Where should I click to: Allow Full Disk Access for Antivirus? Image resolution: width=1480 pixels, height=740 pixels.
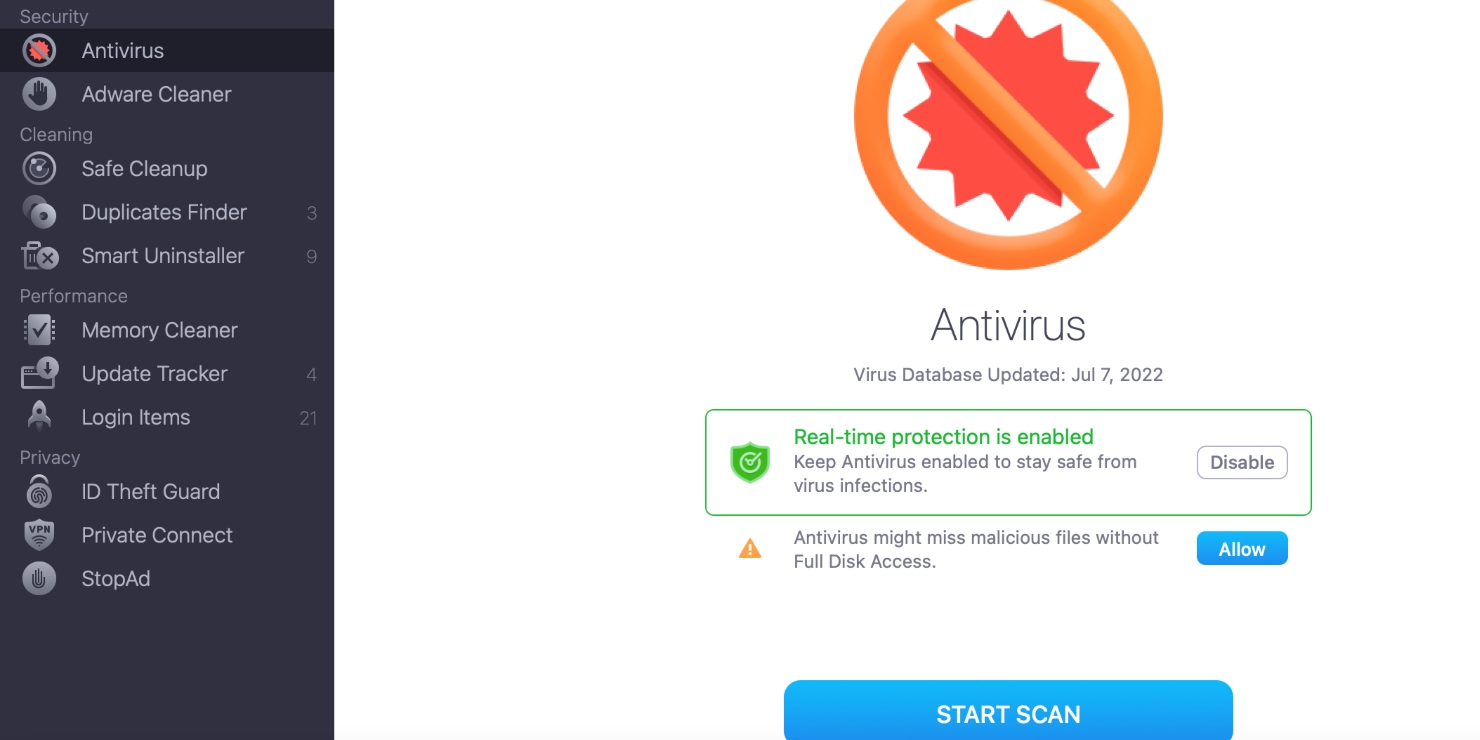click(1242, 549)
